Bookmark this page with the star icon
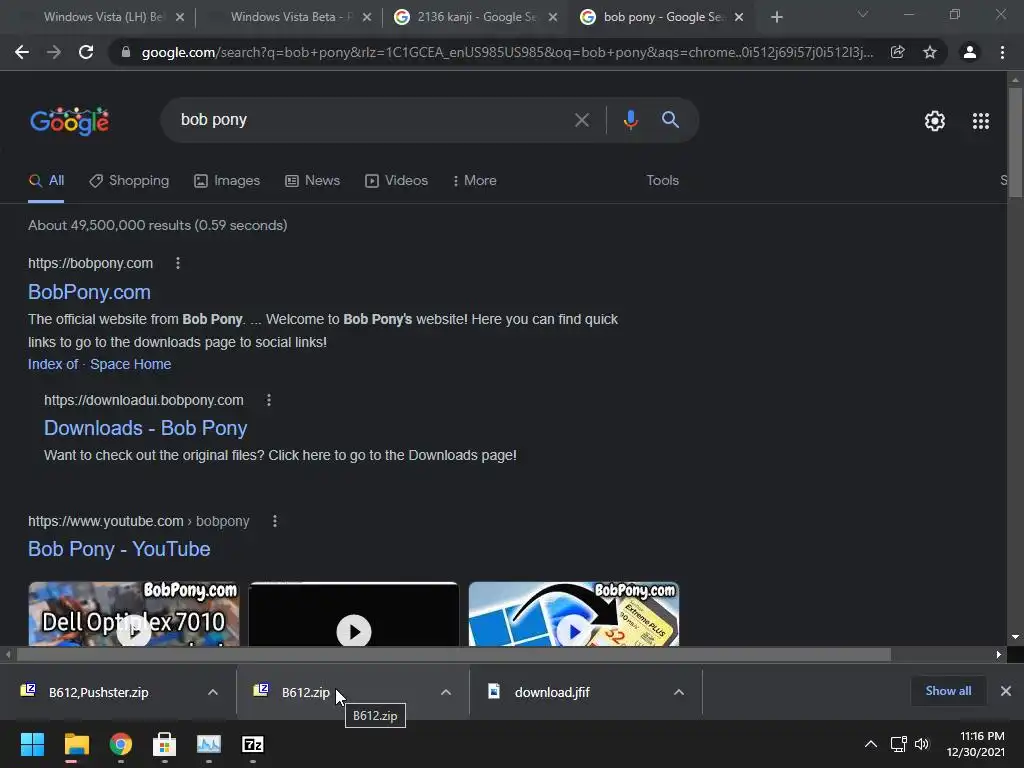The image size is (1024, 768). (930, 52)
